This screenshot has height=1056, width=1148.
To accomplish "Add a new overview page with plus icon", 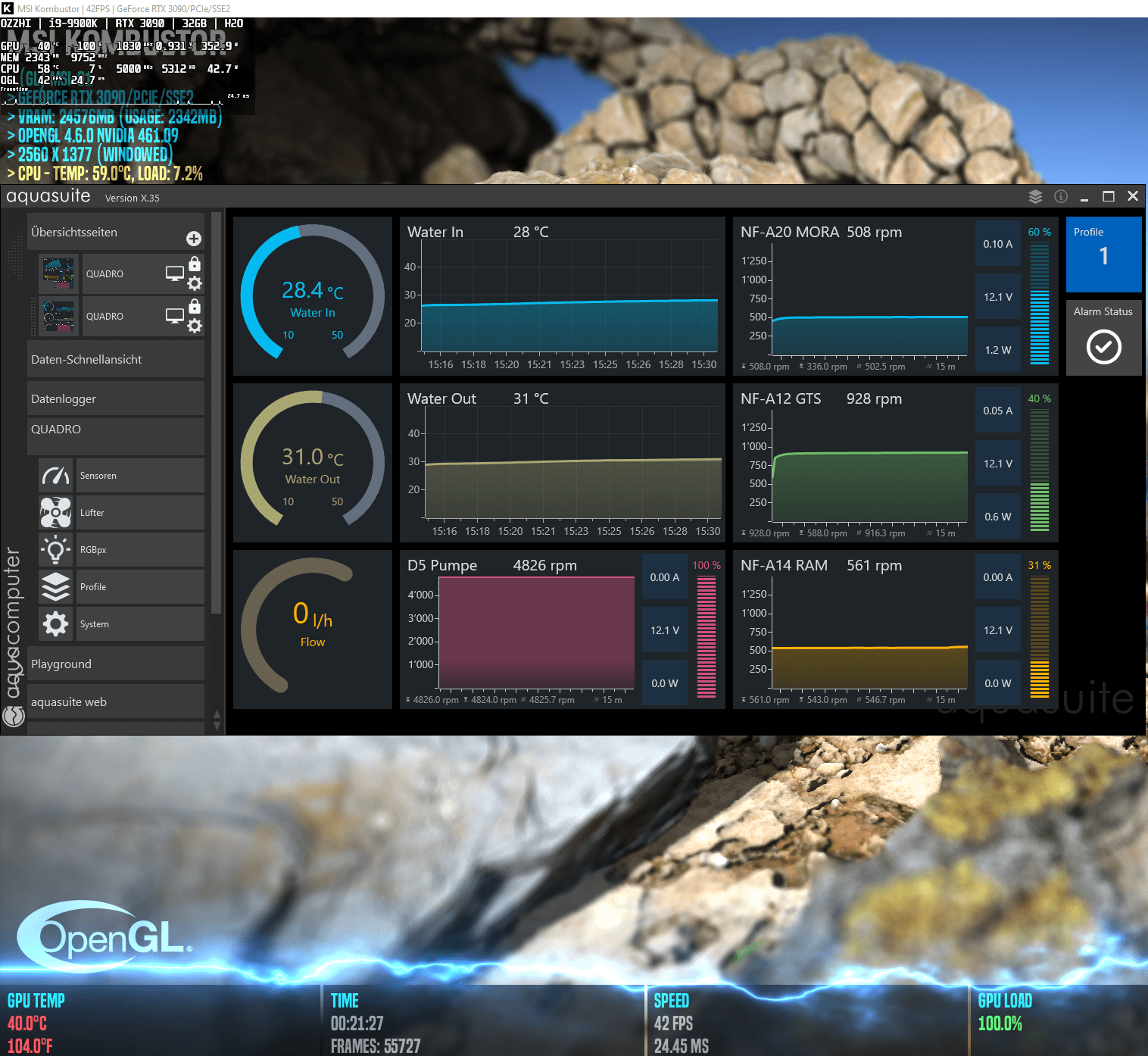I will coord(194,239).
